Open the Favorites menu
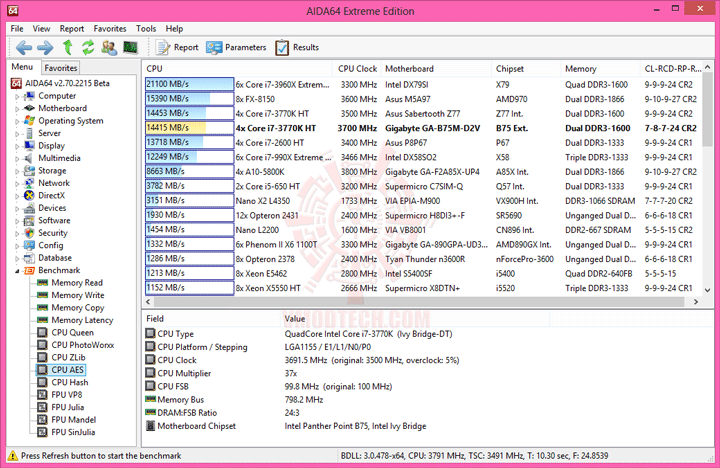The image size is (720, 468). [110, 28]
